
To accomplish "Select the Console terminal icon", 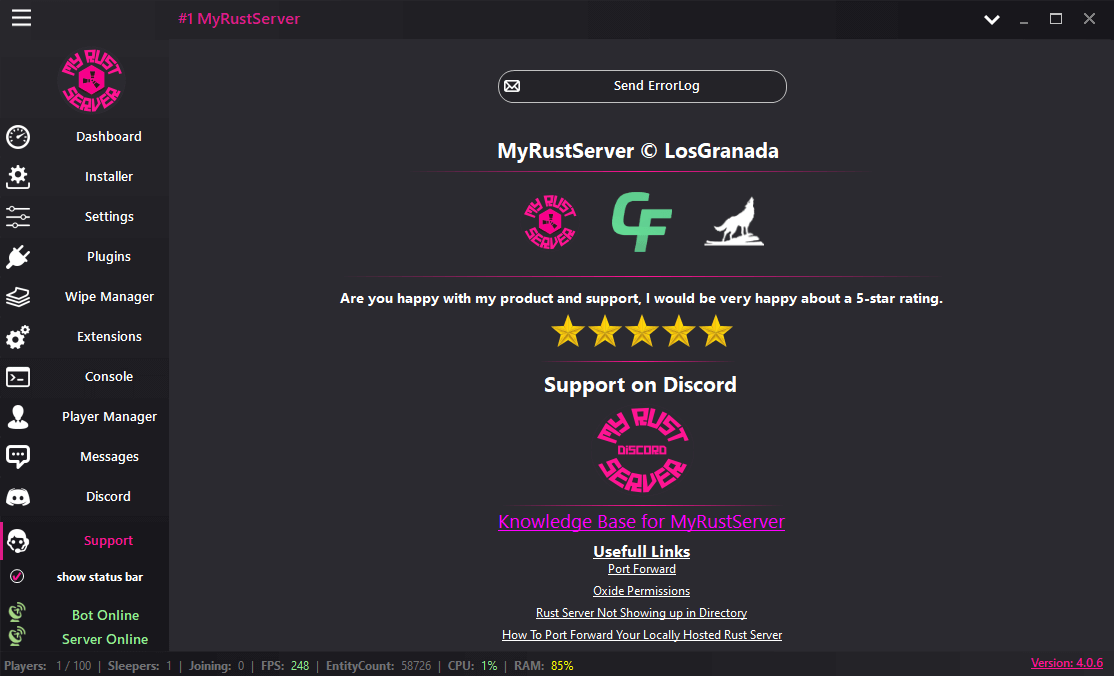I will (17, 377).
